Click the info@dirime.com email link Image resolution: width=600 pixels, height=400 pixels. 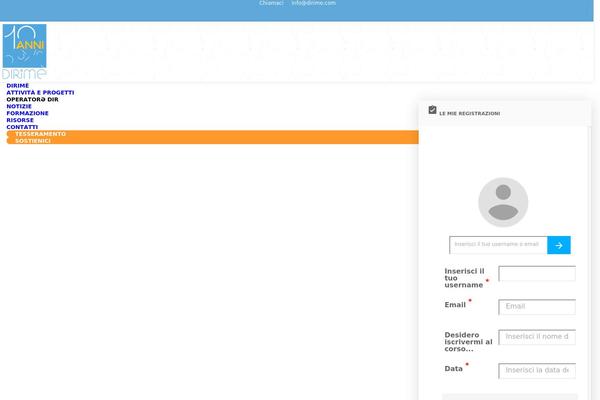pos(314,3)
